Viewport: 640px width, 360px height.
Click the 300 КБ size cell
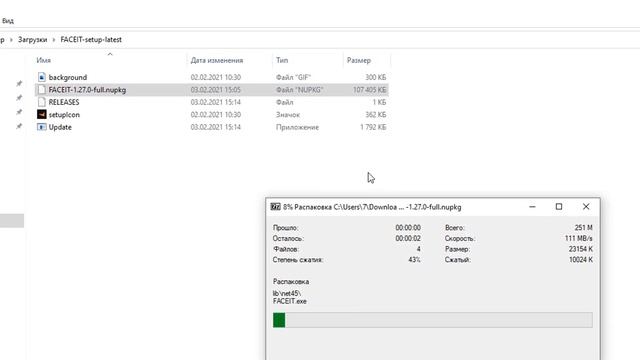point(376,77)
